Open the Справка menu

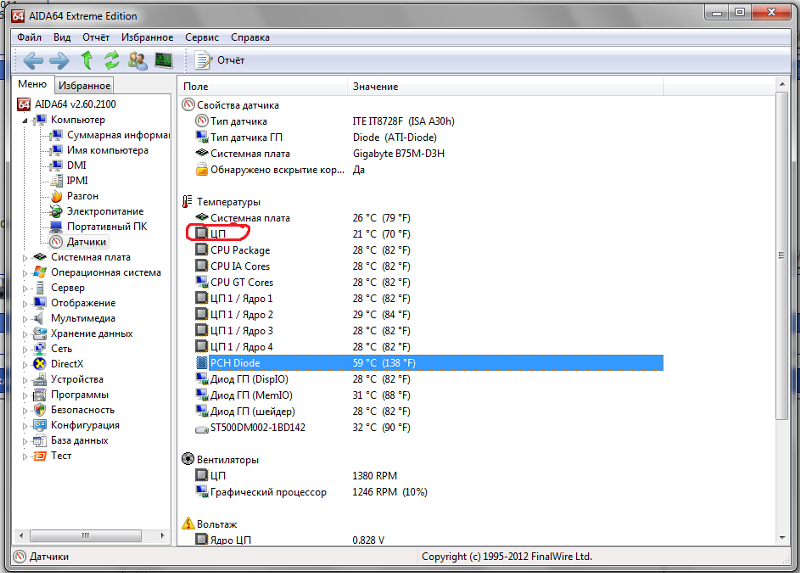(x=250, y=37)
